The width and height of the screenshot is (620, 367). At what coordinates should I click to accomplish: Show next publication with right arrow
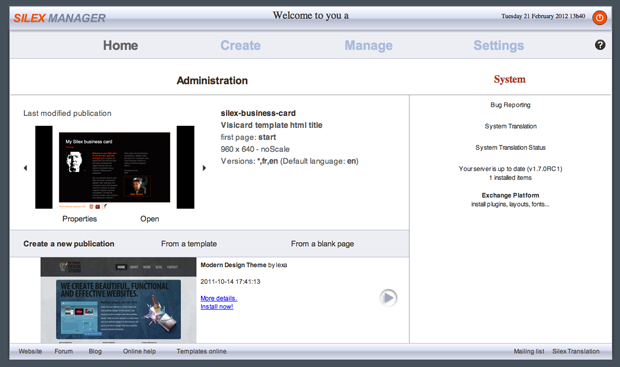point(204,168)
